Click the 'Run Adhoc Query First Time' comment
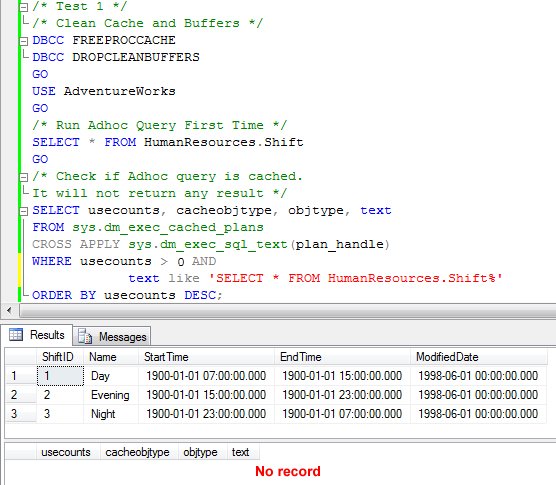 [160, 125]
